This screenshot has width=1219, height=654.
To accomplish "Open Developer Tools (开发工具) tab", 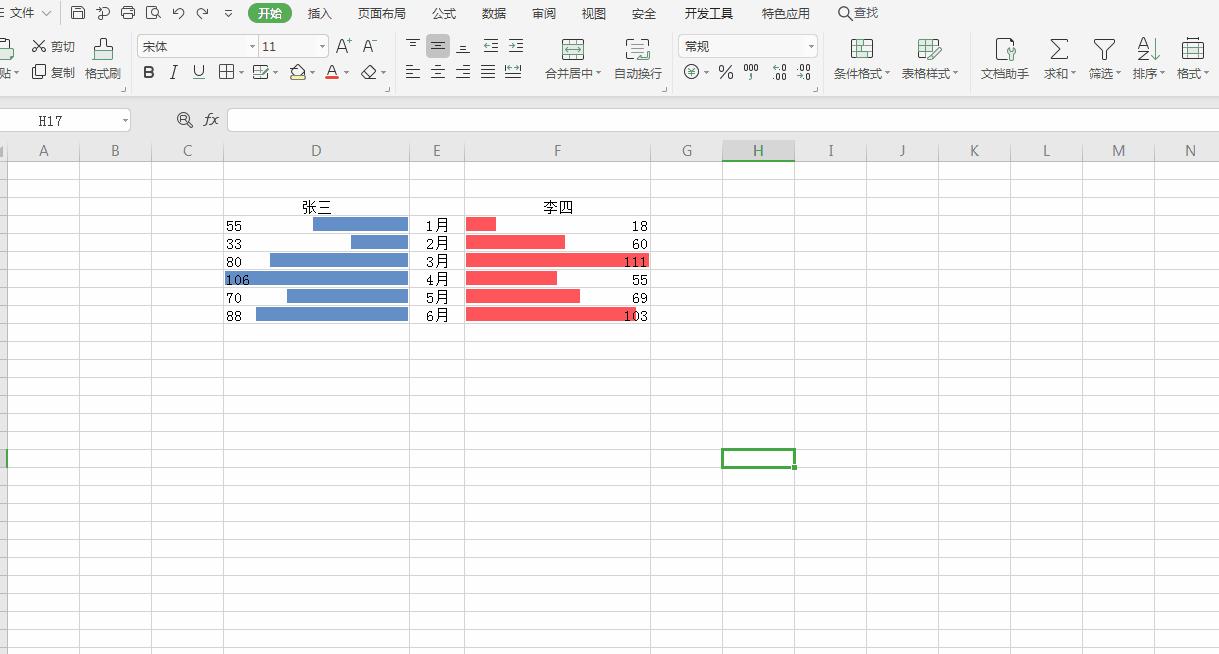I will coord(709,13).
